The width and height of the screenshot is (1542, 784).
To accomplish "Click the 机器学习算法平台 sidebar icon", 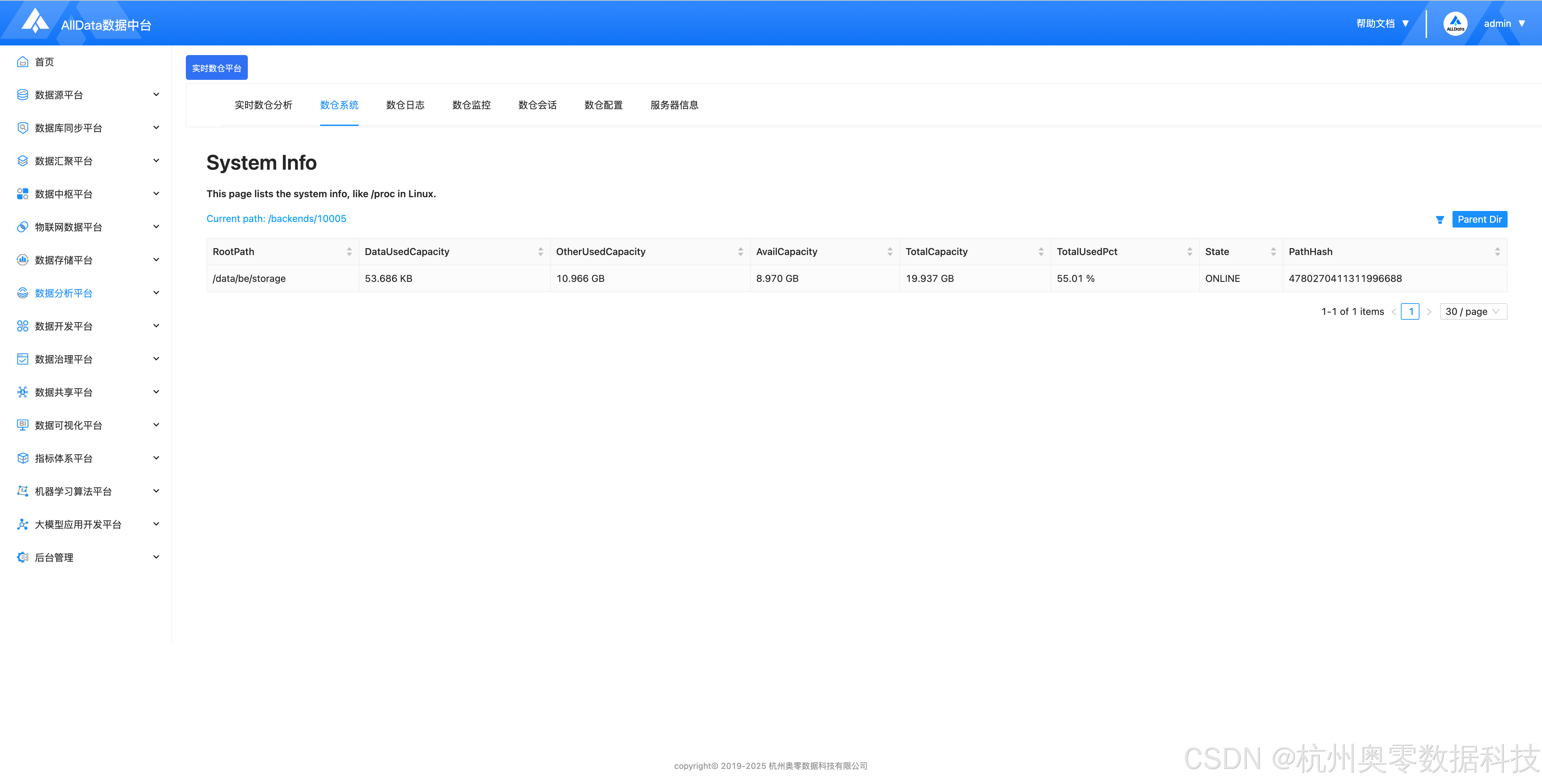I will click(23, 491).
